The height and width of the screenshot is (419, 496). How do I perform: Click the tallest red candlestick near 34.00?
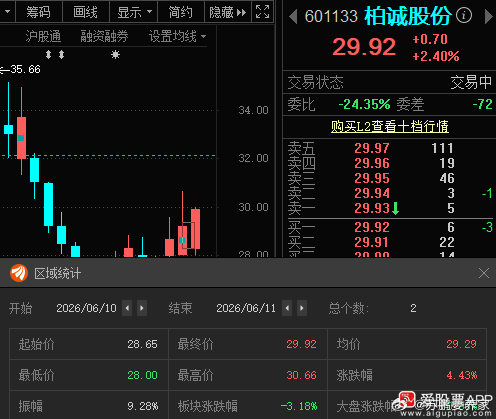21,137
